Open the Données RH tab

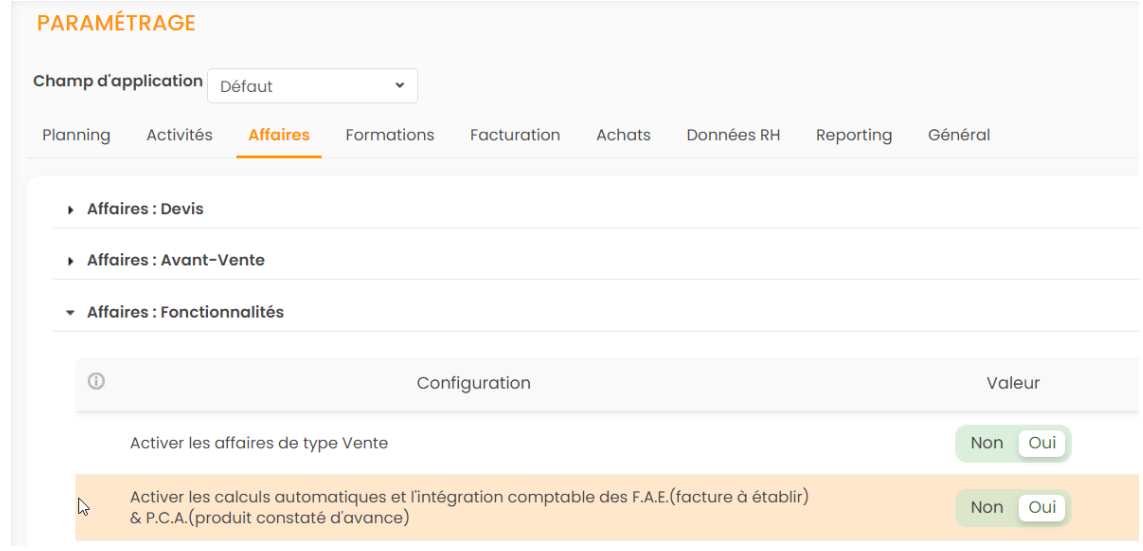pyautogui.click(x=733, y=135)
